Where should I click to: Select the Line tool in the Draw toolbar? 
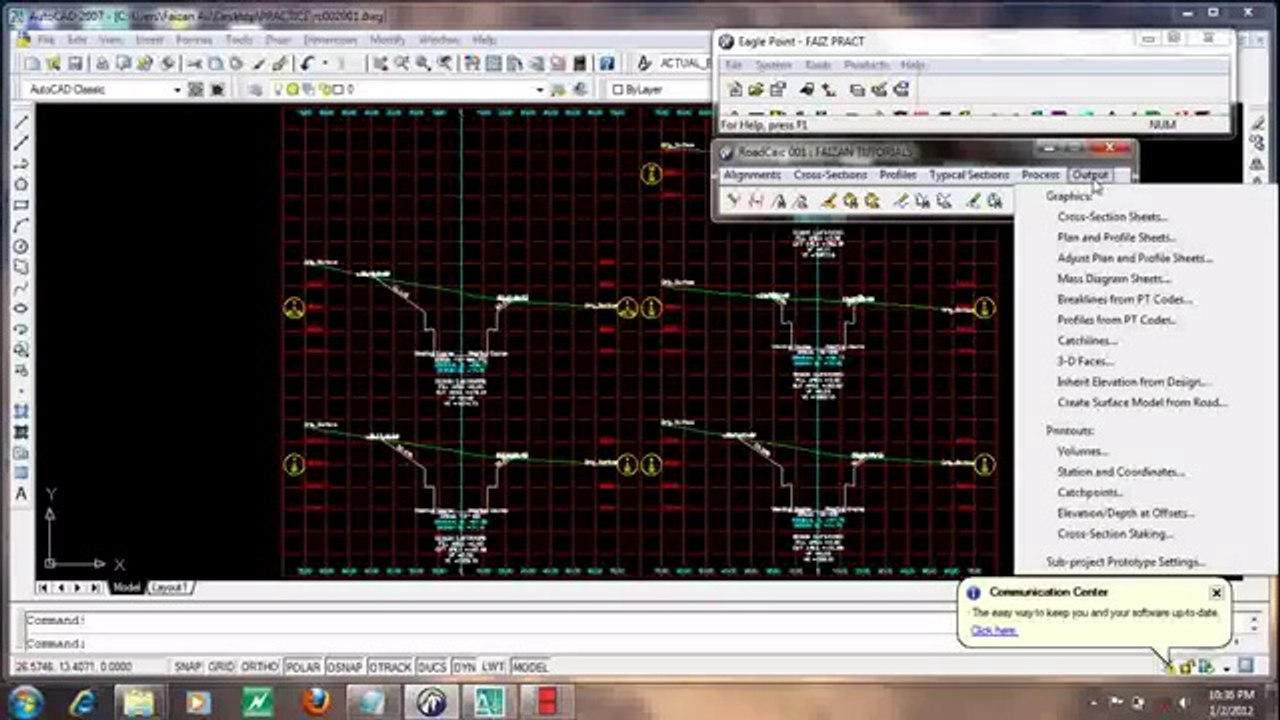click(x=21, y=122)
